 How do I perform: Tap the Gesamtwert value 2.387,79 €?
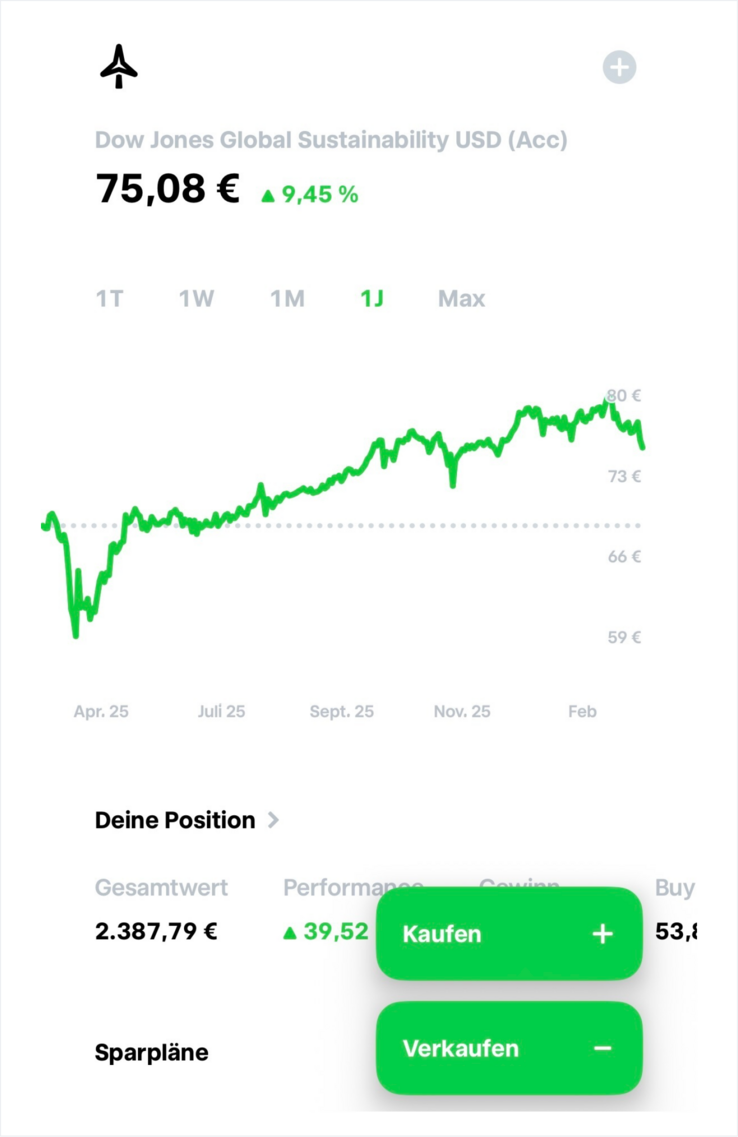(x=156, y=932)
